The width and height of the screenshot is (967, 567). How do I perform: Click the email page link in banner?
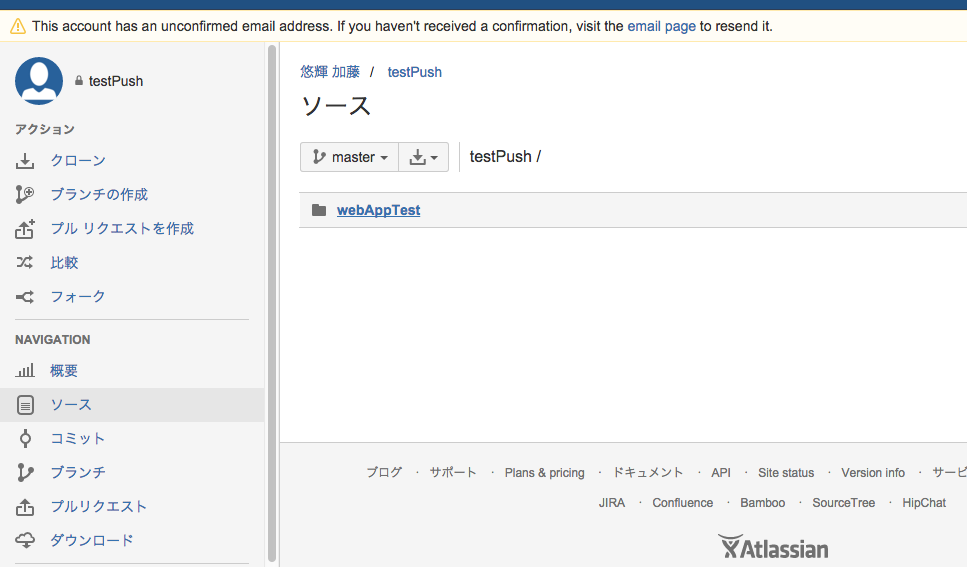coord(661,26)
